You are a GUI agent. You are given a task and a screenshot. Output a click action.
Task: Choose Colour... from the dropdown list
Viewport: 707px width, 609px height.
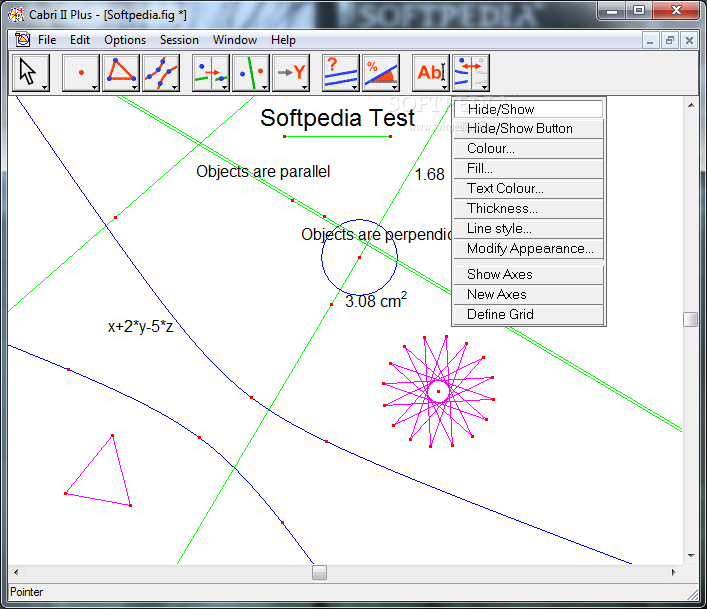528,148
